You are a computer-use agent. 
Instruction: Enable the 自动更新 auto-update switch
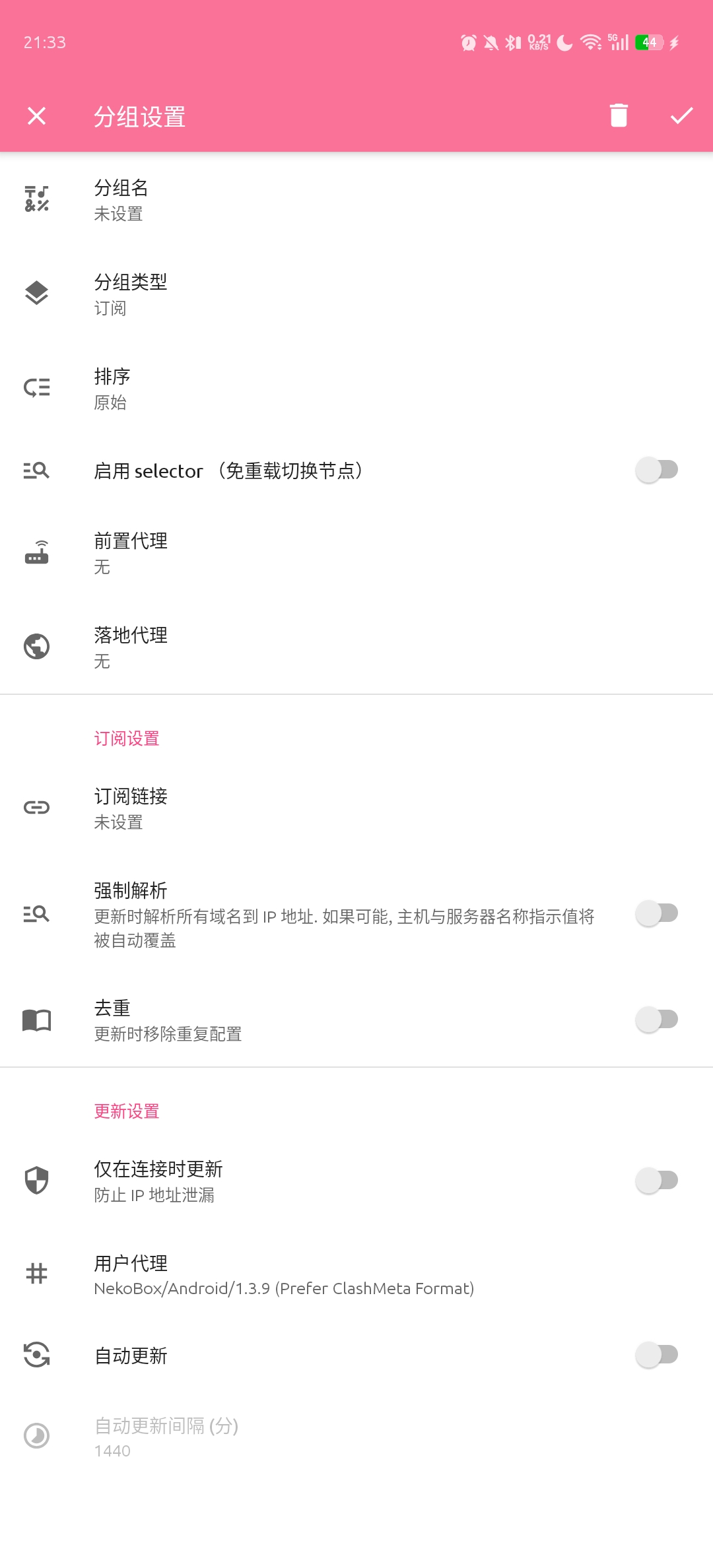coord(657,1355)
